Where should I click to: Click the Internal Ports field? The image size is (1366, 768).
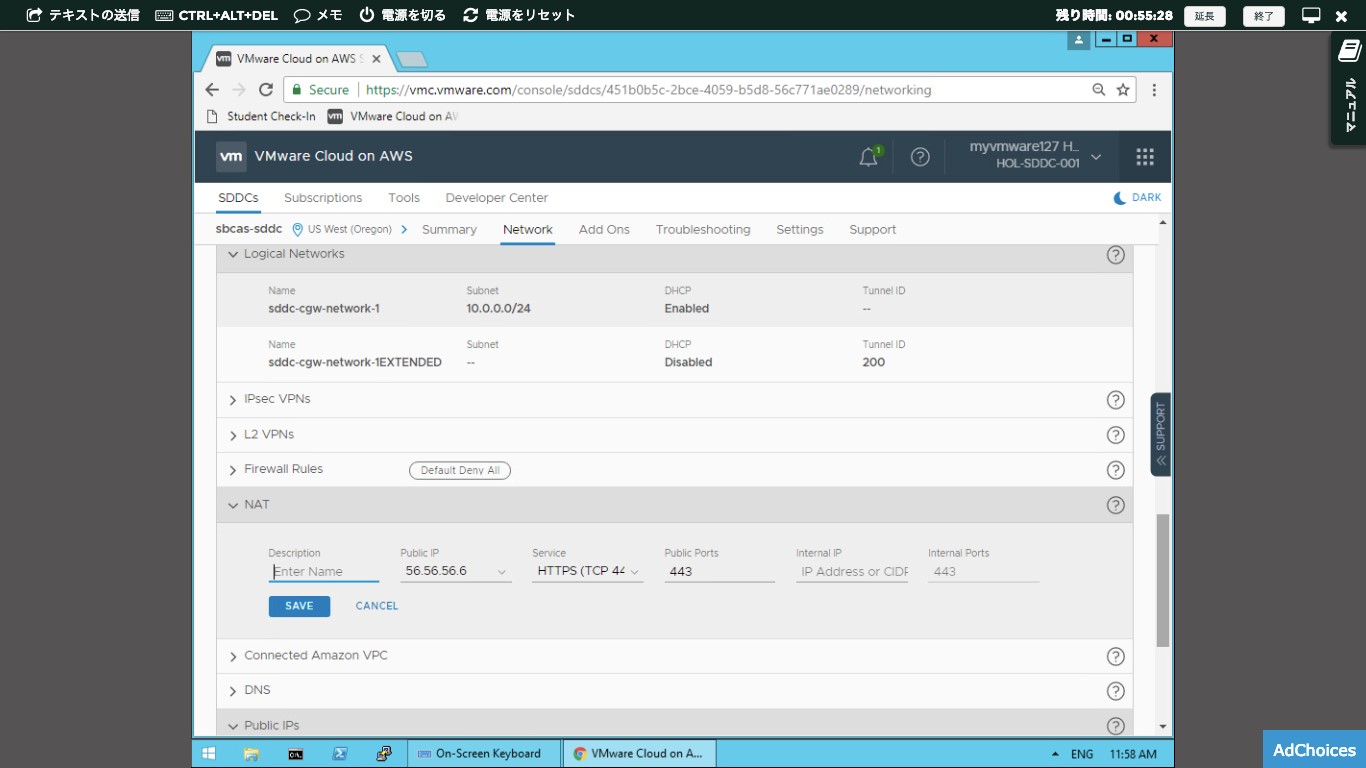pyautogui.click(x=984, y=572)
